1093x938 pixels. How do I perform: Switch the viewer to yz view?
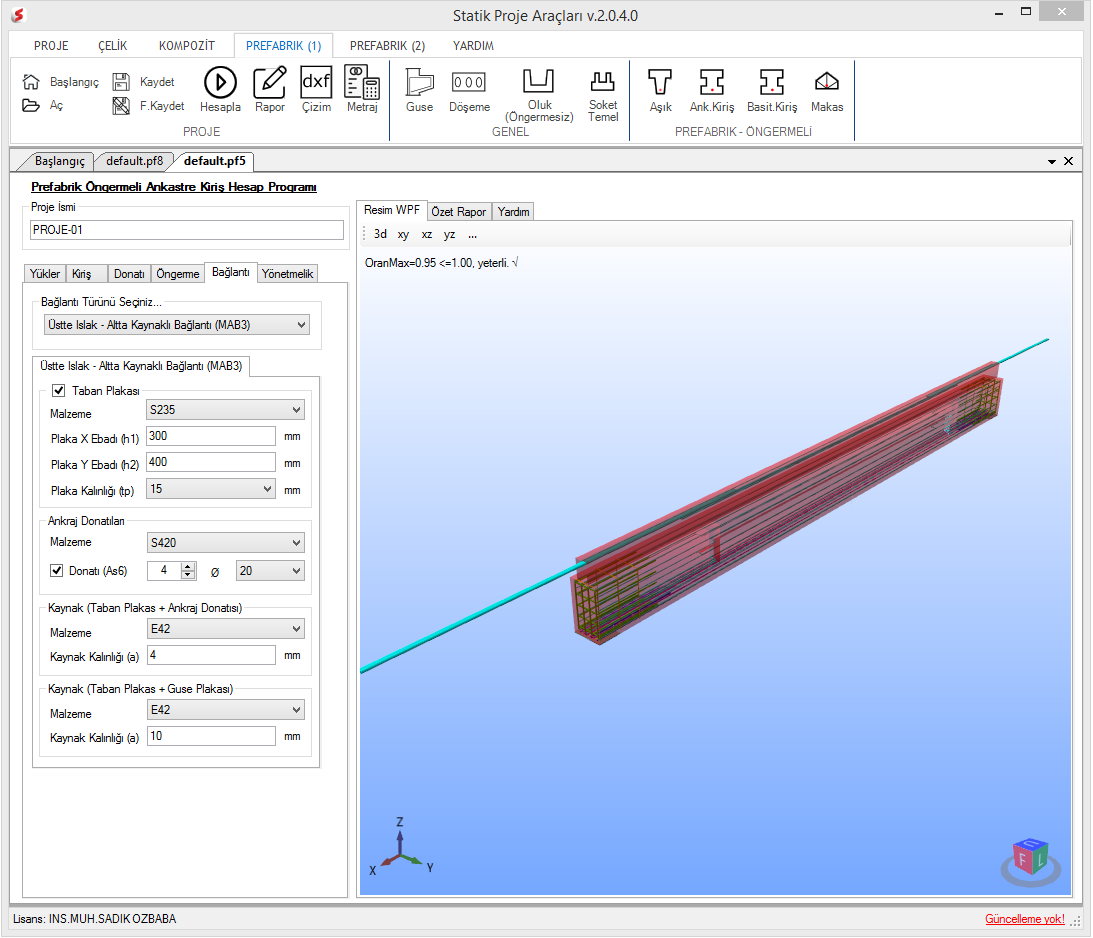point(450,234)
